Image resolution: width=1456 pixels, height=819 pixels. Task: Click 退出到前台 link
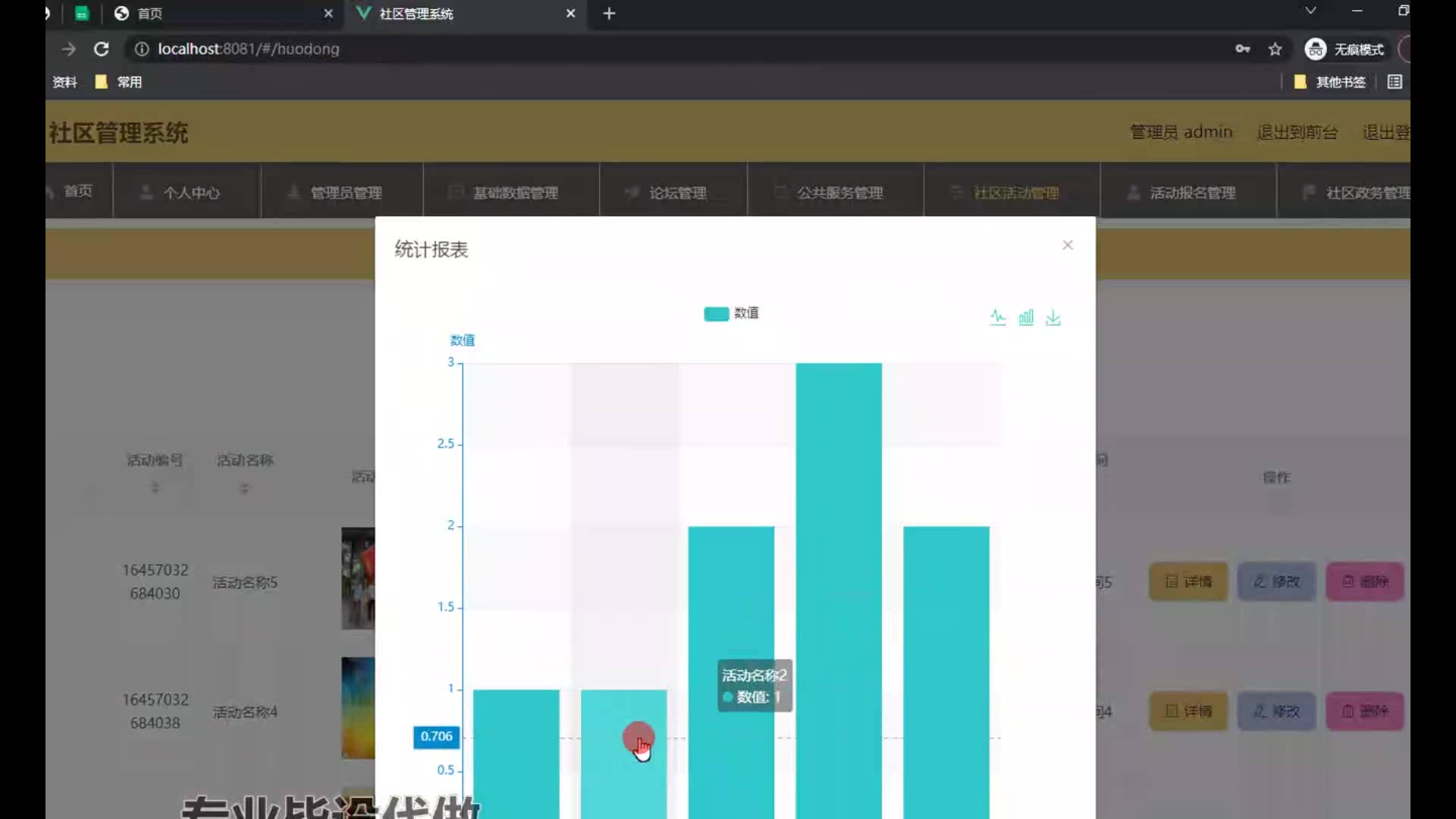(1297, 132)
